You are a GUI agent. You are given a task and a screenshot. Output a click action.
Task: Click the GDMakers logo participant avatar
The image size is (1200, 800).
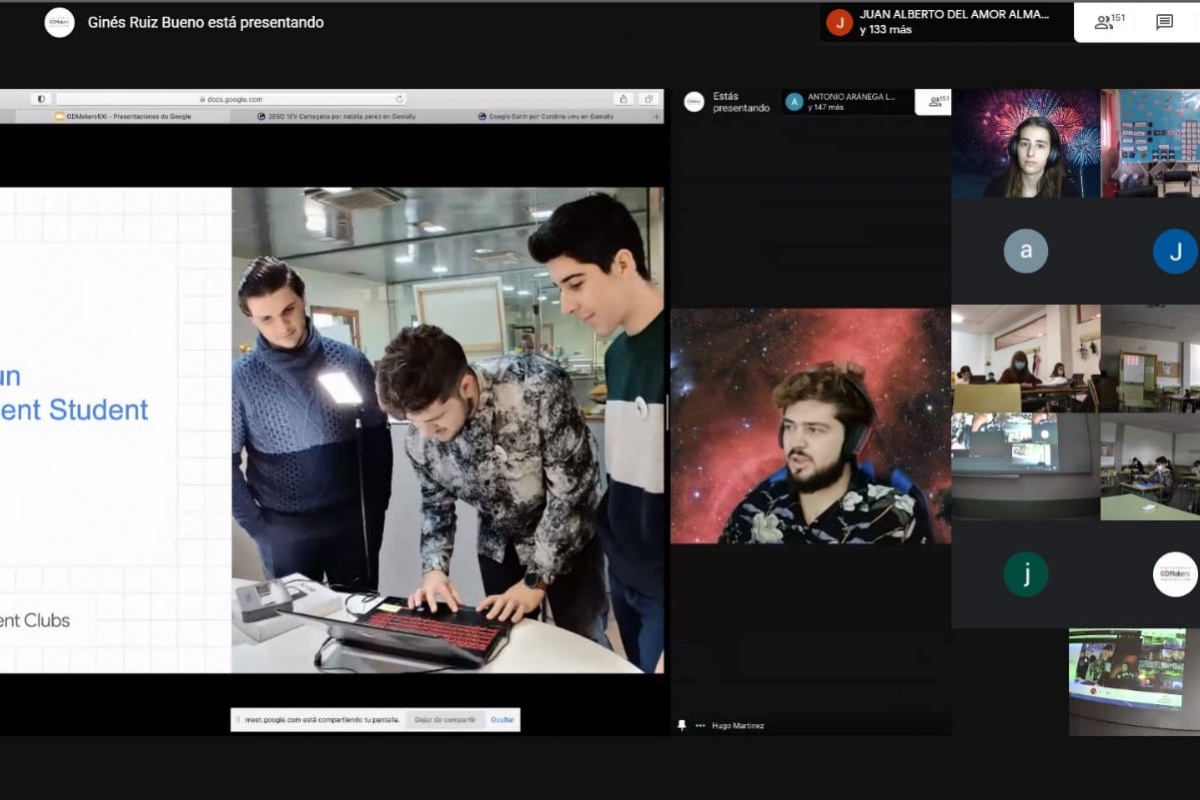pos(1175,574)
